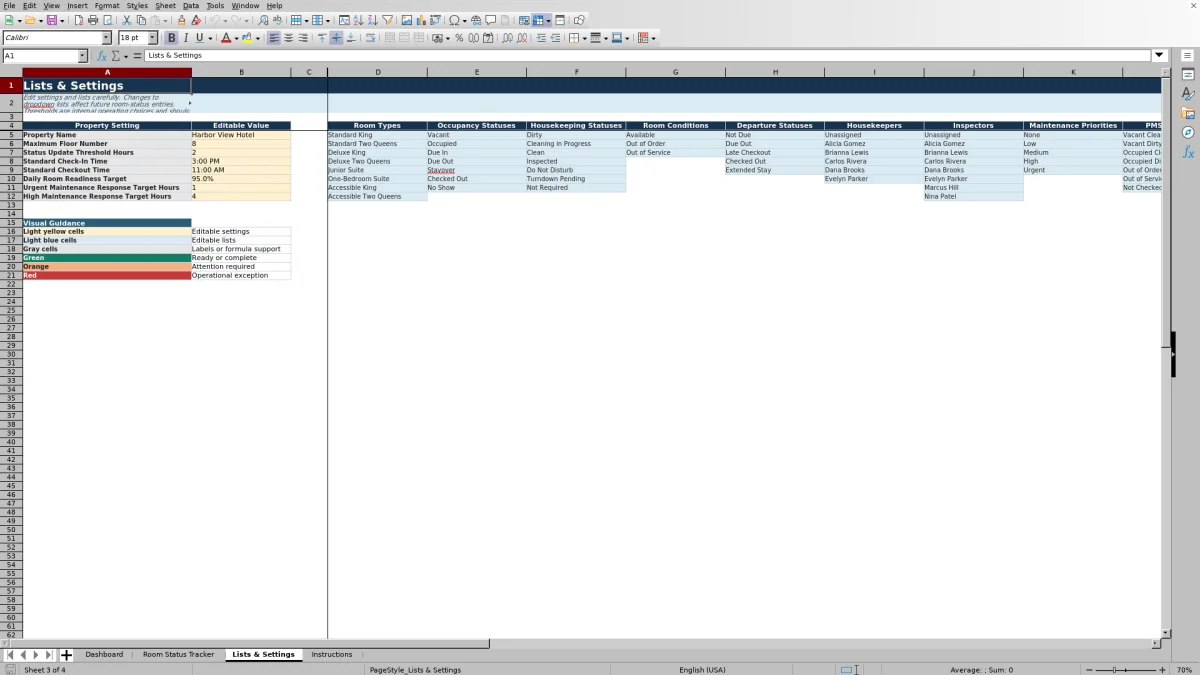Open the Borders dropdown arrow
The width and height of the screenshot is (1200, 675).
[x=584, y=38]
